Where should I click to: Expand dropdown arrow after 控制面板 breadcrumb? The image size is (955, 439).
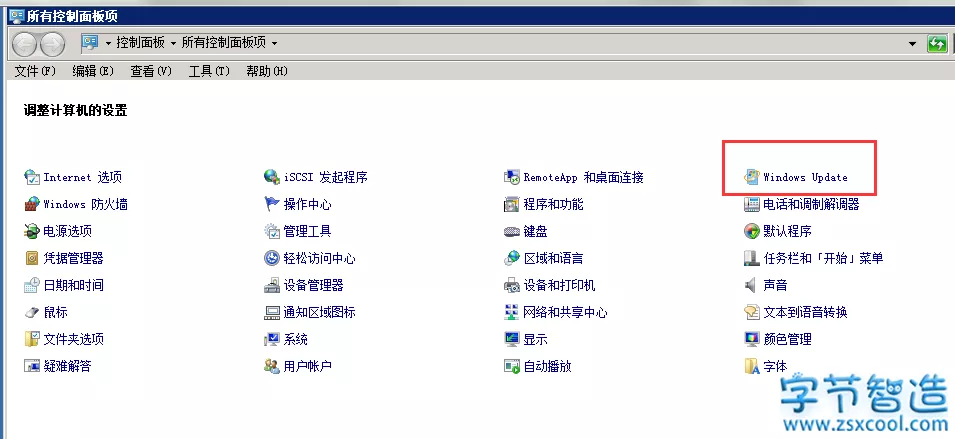(x=173, y=43)
